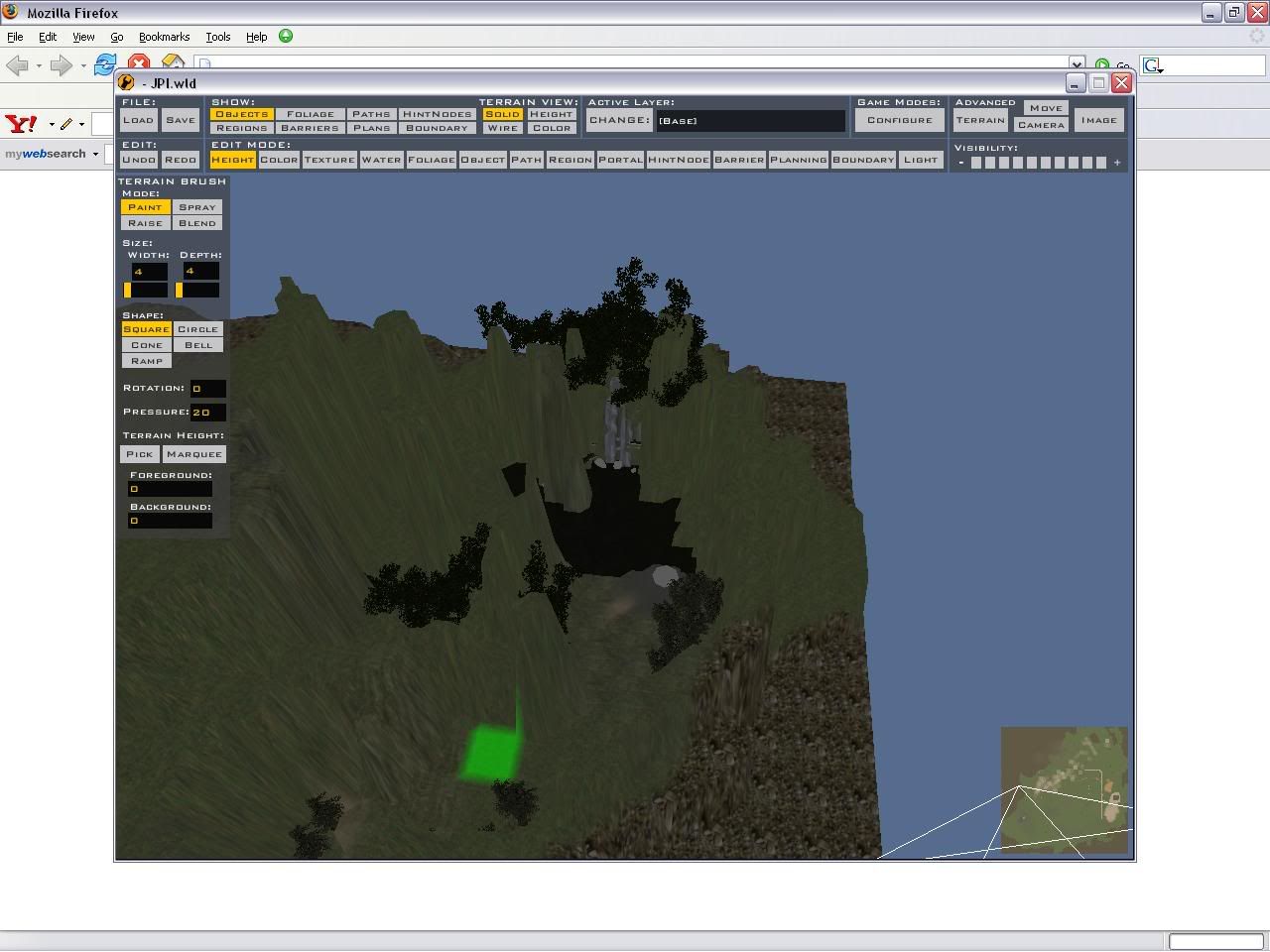1270x952 pixels.
Task: Select Ramp brush shape
Action: pos(146,361)
